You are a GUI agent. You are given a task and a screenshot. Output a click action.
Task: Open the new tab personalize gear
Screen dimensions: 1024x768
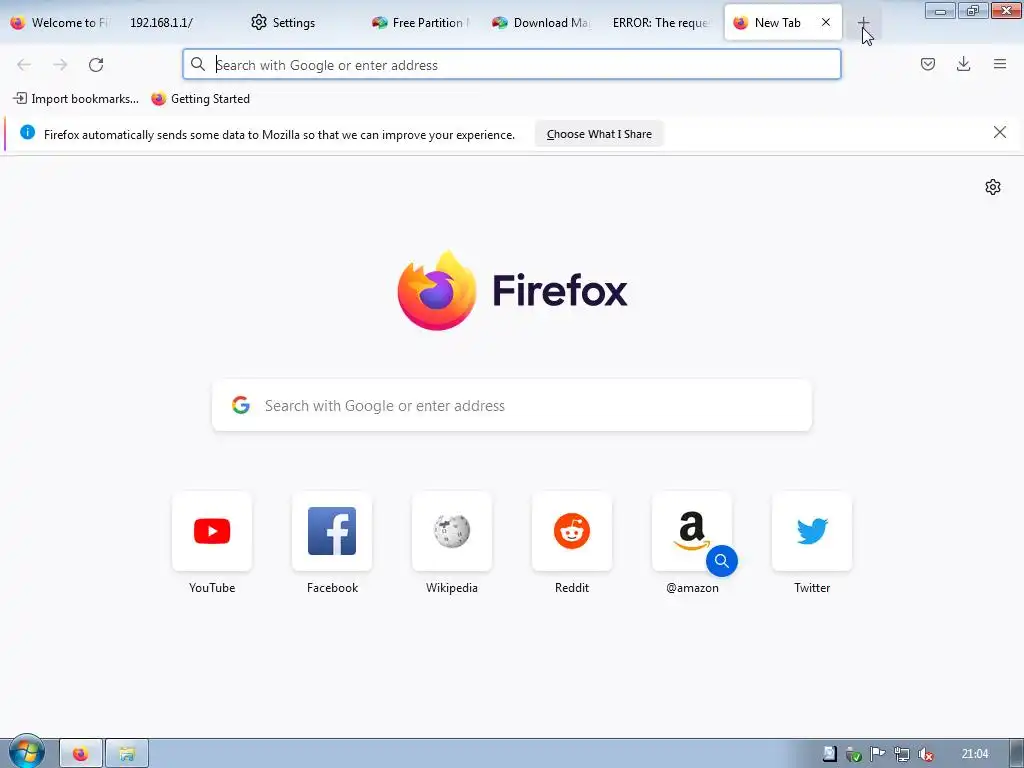[993, 187]
